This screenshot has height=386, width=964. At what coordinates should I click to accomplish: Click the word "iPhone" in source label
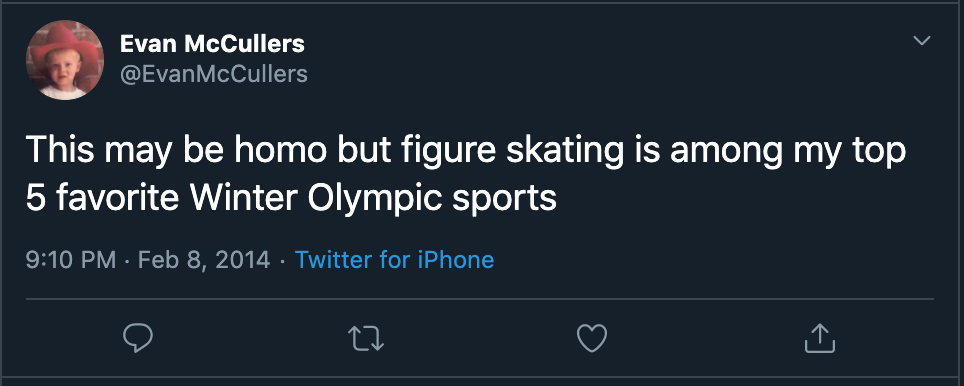[x=456, y=259]
